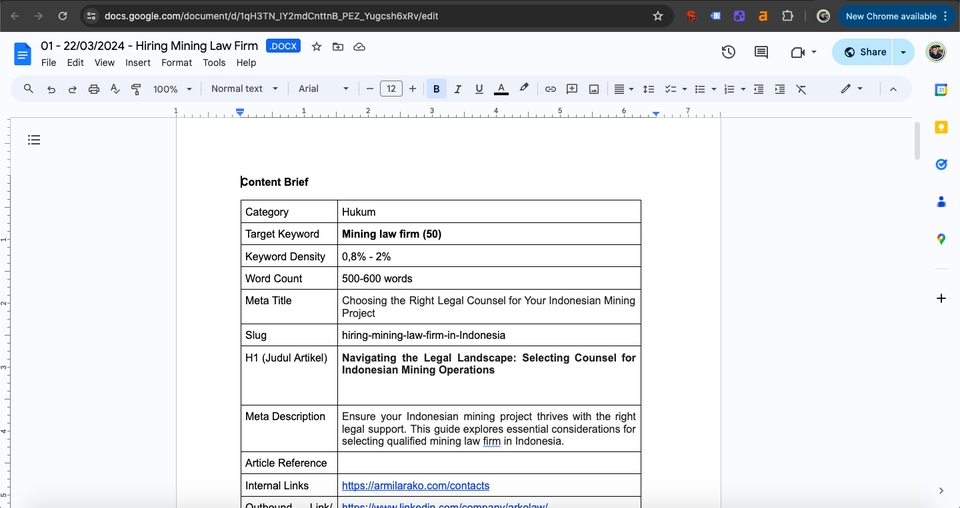Image resolution: width=960 pixels, height=508 pixels.
Task: Click the Share button
Action: [866, 52]
